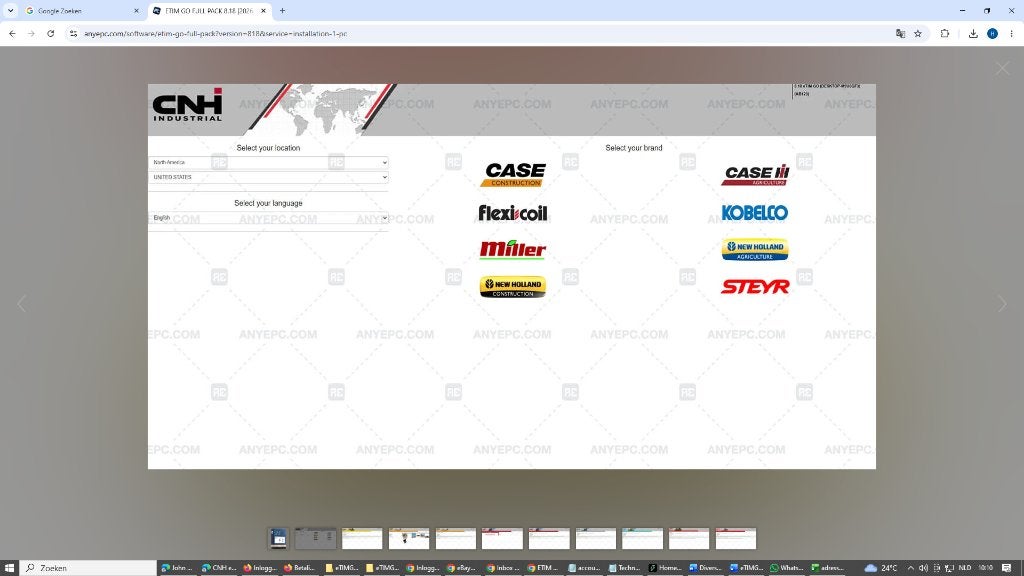Viewport: 1024px width, 576px height.
Task: Open the thumbnail showing a parts diagram
Action: [x=409, y=538]
